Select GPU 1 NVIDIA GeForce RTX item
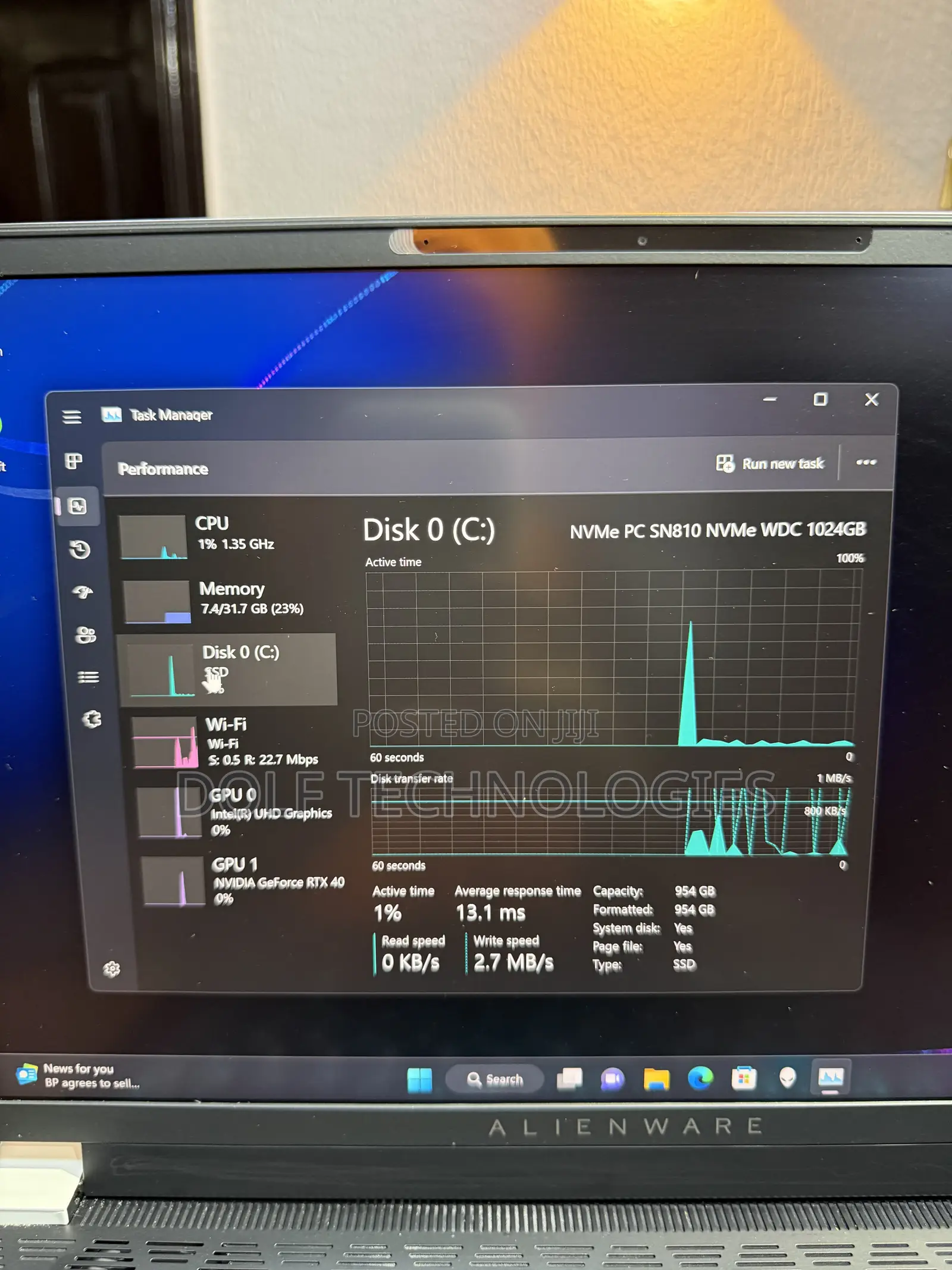952x1270 pixels. [244, 881]
